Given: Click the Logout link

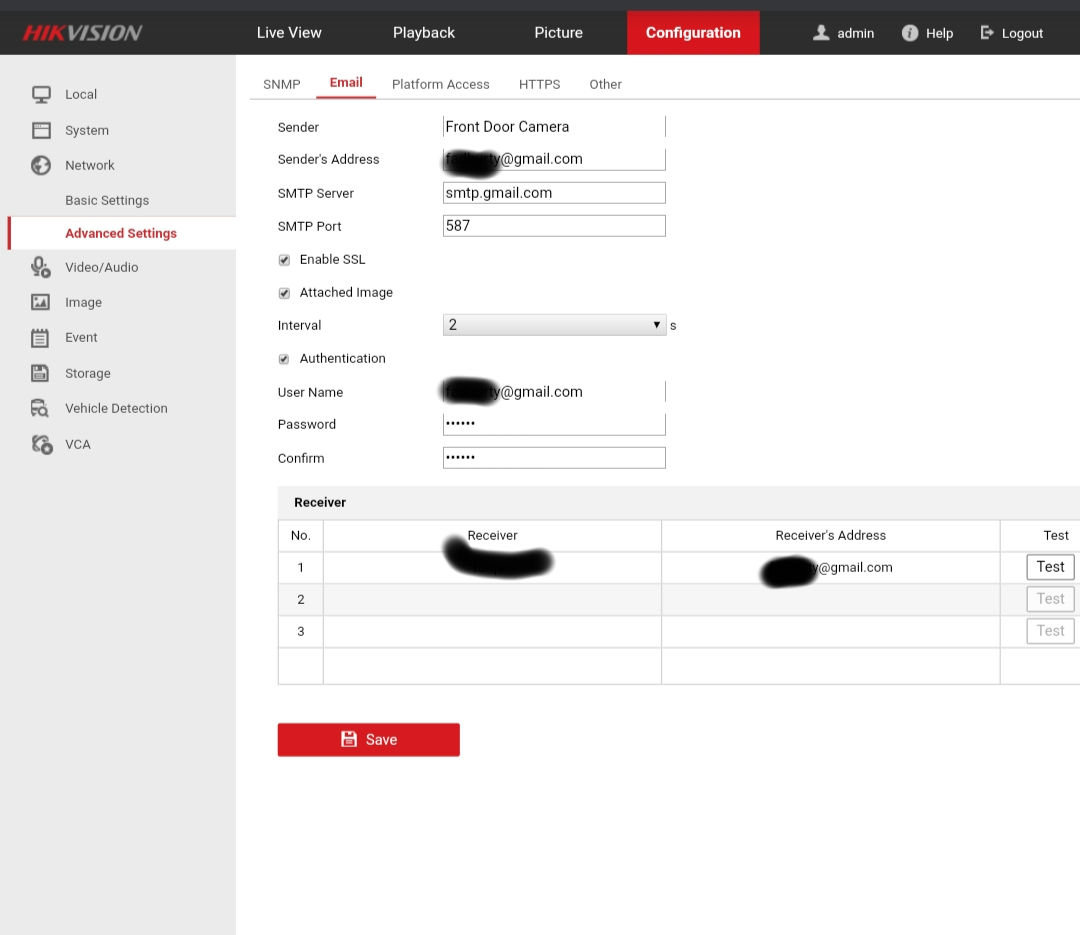Looking at the screenshot, I should click(1012, 33).
